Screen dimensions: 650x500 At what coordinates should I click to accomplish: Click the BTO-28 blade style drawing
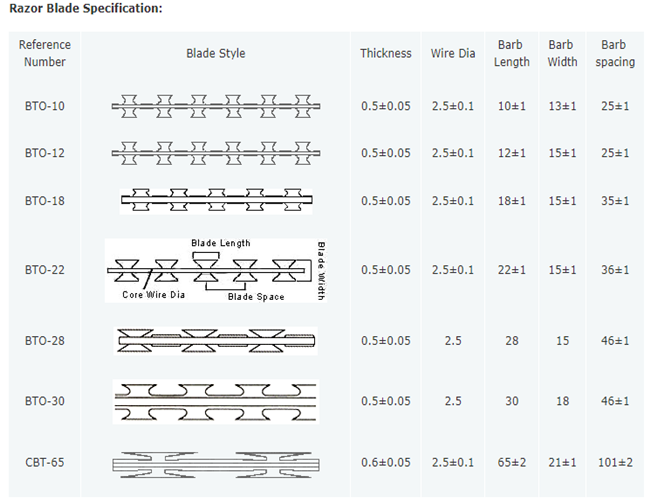click(x=215, y=341)
